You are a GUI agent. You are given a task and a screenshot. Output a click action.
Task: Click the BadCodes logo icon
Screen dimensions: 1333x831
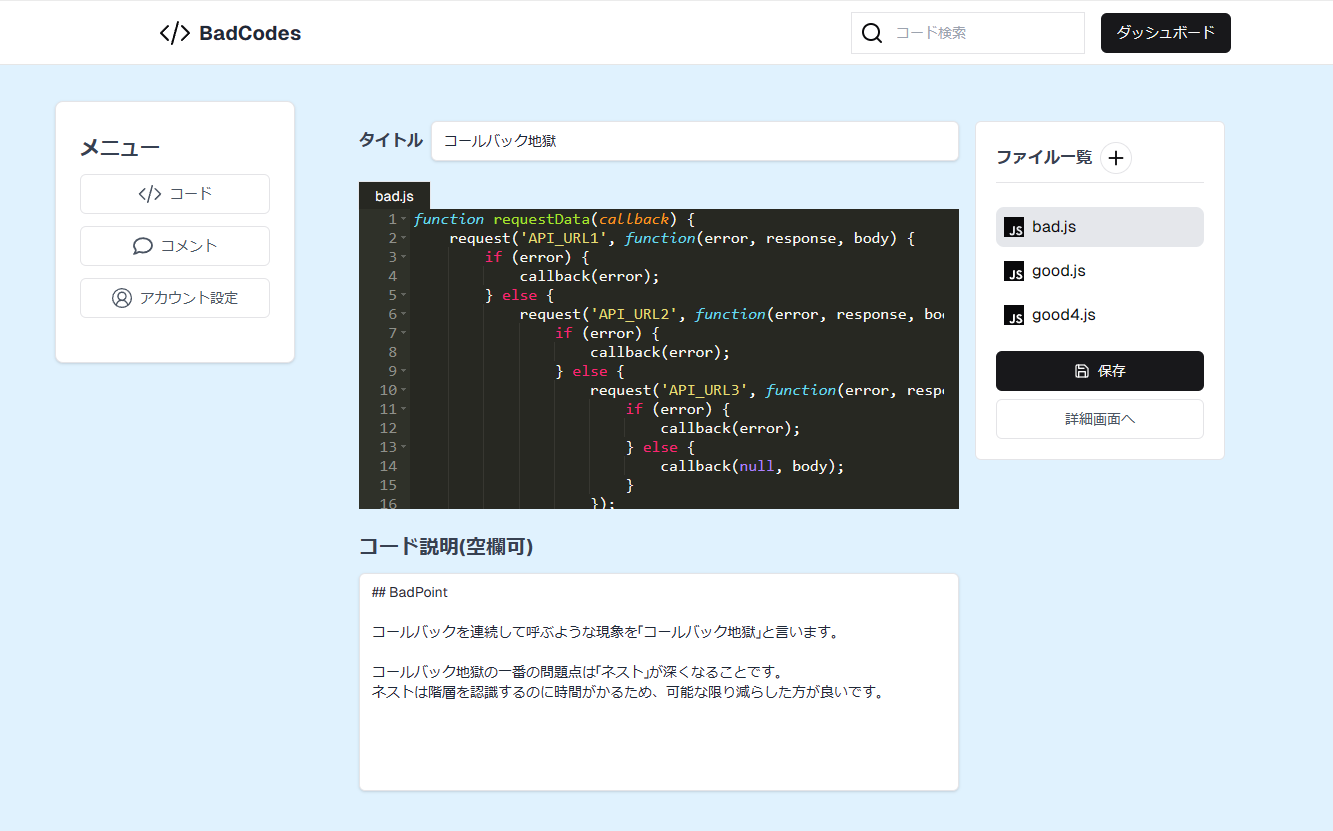point(175,33)
